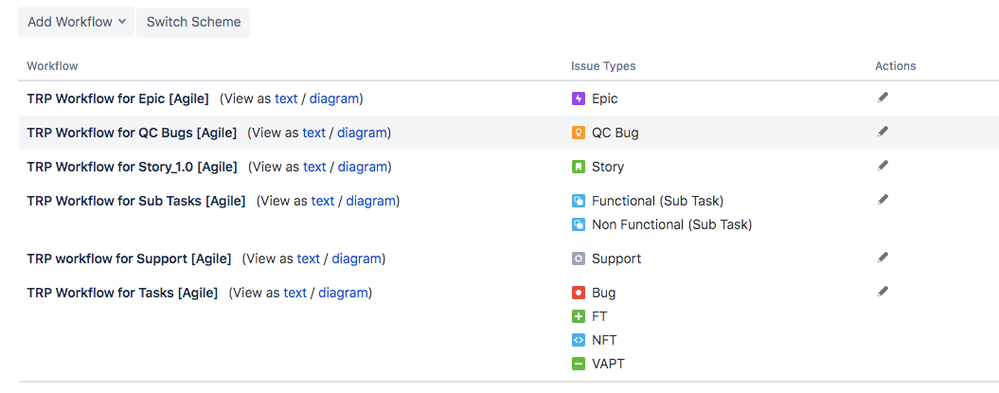
Task: Edit issue types for QC Bugs workflow
Action: pos(882,131)
